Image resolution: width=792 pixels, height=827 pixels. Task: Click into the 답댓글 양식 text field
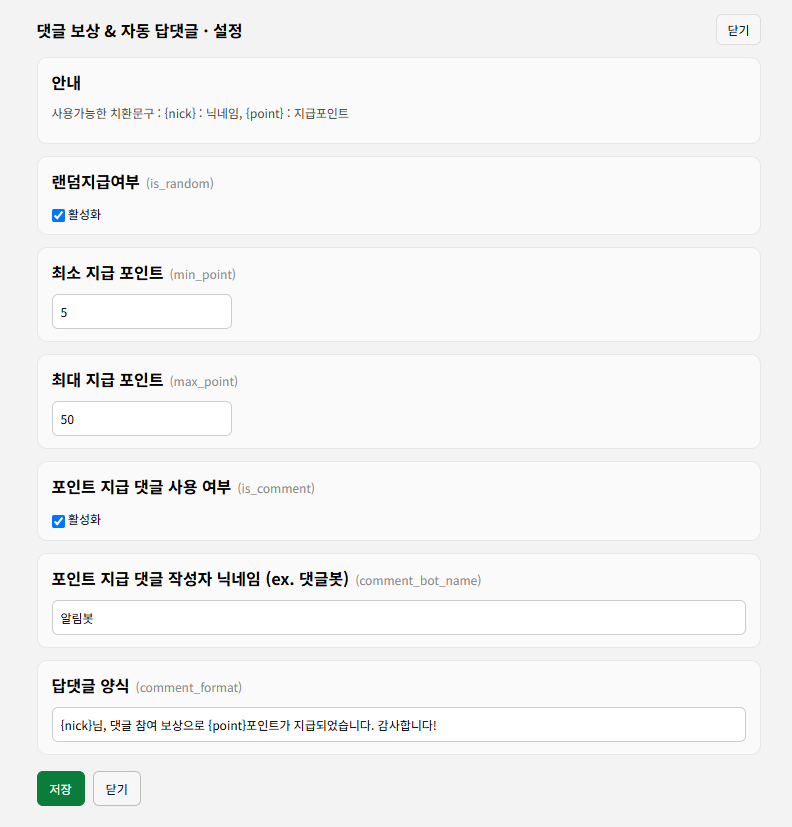click(399, 725)
